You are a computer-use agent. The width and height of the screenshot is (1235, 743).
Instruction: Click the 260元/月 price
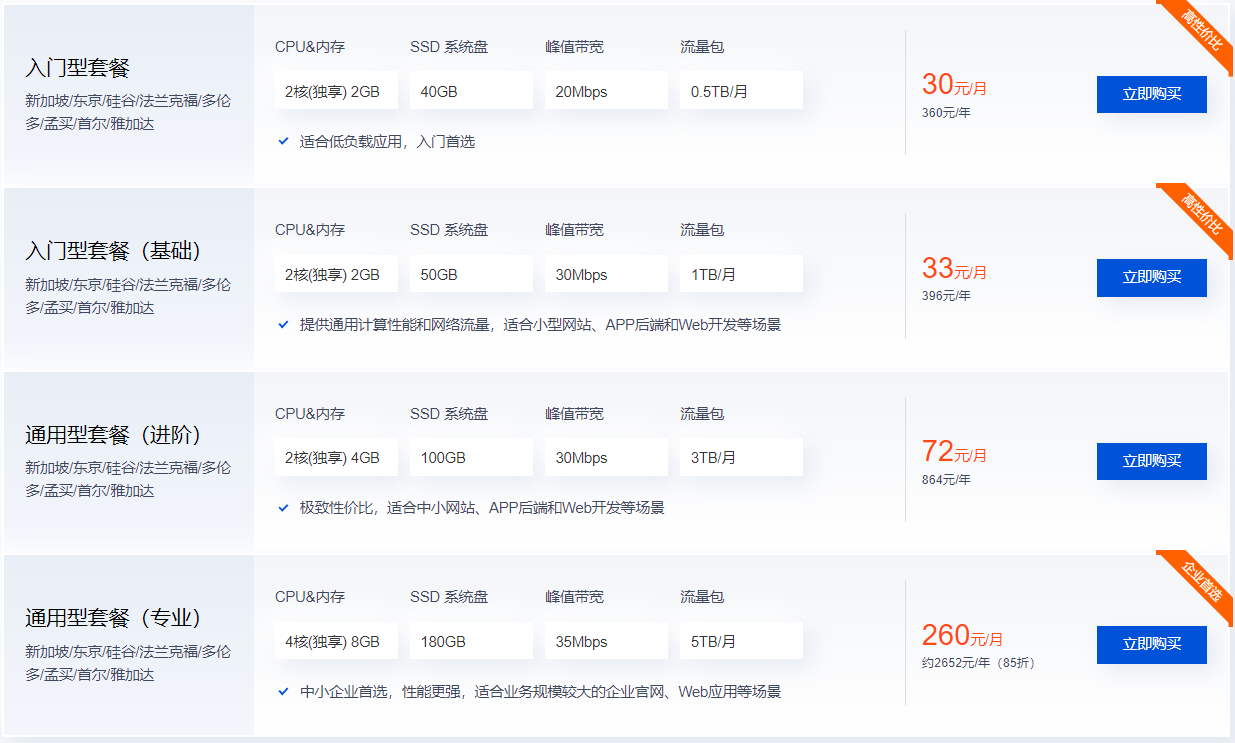click(x=962, y=635)
